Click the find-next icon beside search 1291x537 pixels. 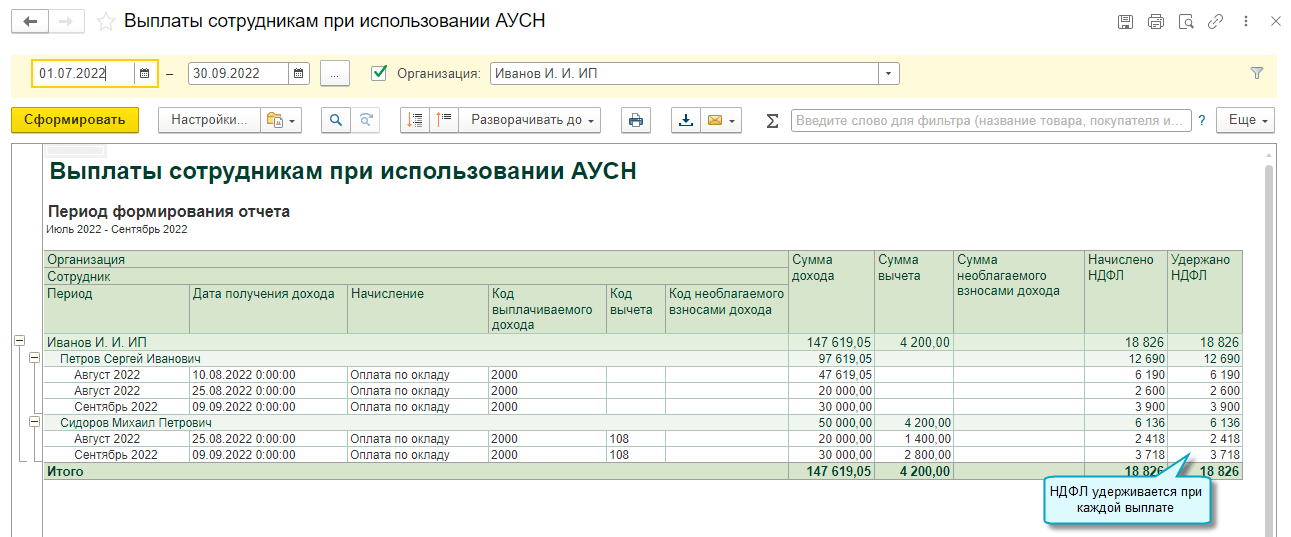coord(365,120)
